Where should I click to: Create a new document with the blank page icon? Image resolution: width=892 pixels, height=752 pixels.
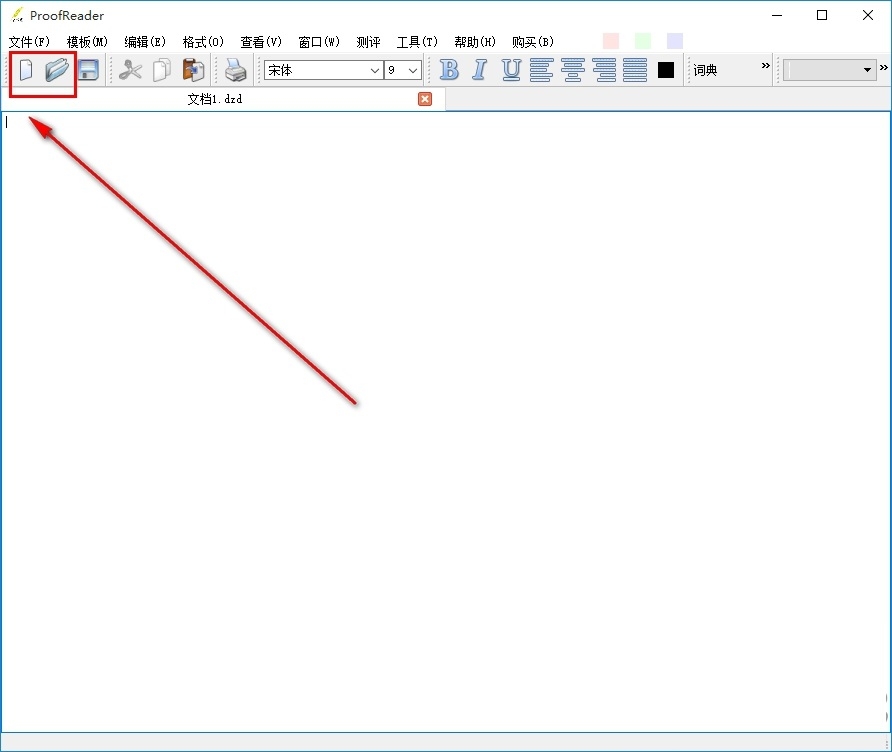point(26,70)
